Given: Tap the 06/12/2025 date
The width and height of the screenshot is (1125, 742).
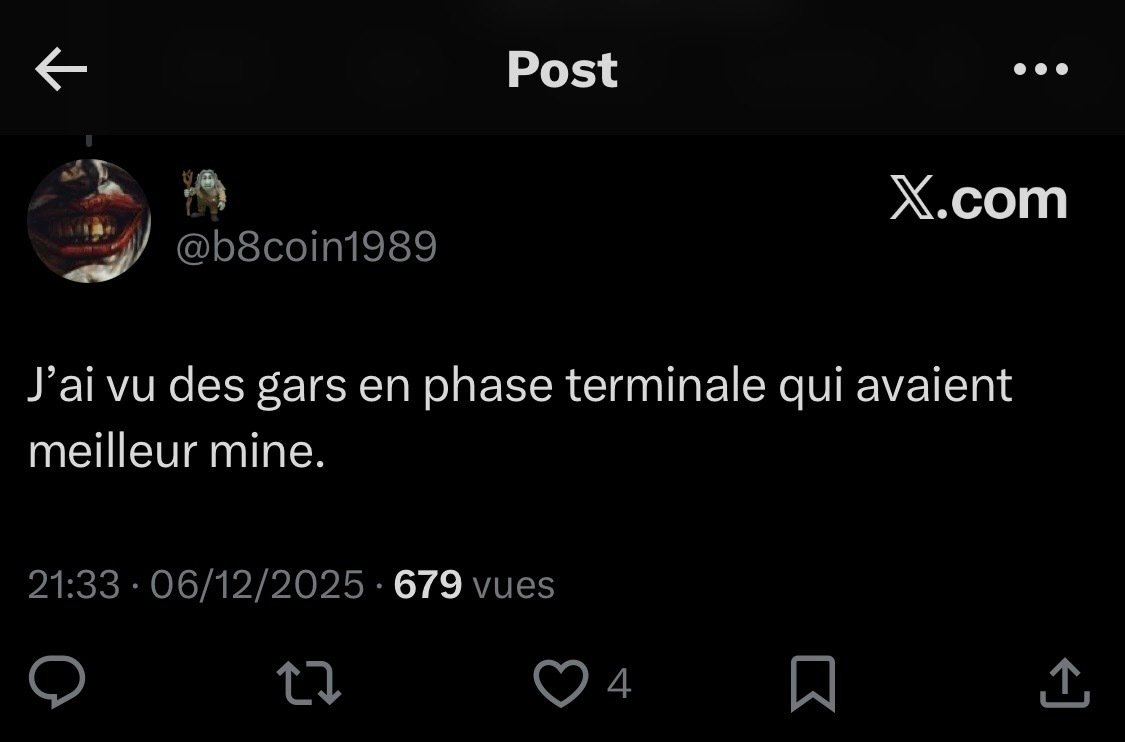Looking at the screenshot, I should pyautogui.click(x=257, y=584).
